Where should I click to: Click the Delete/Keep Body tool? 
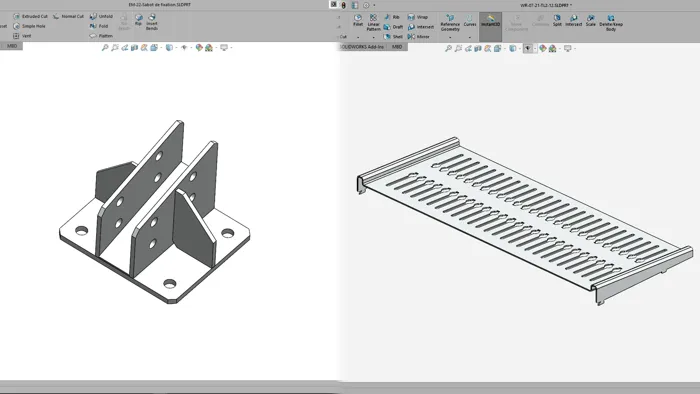tap(611, 23)
